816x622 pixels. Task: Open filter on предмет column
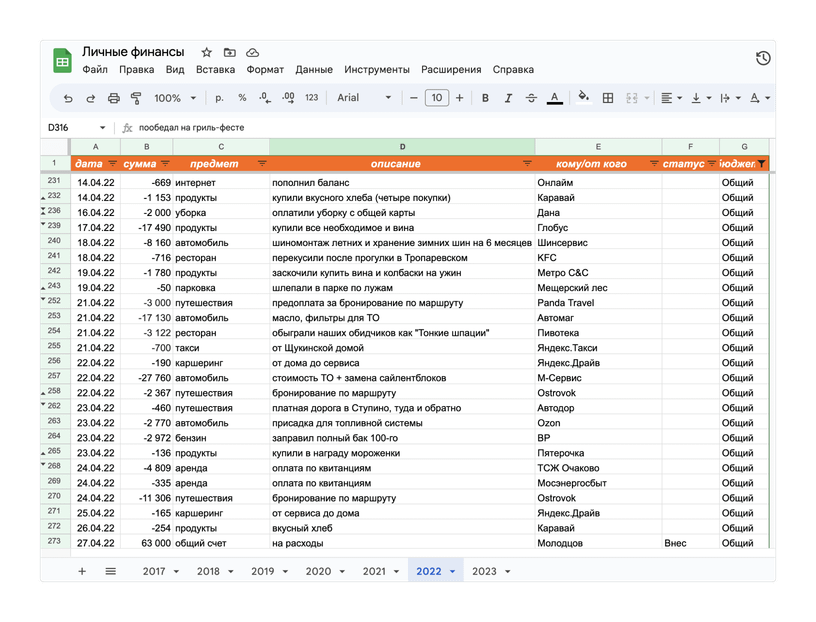point(262,163)
